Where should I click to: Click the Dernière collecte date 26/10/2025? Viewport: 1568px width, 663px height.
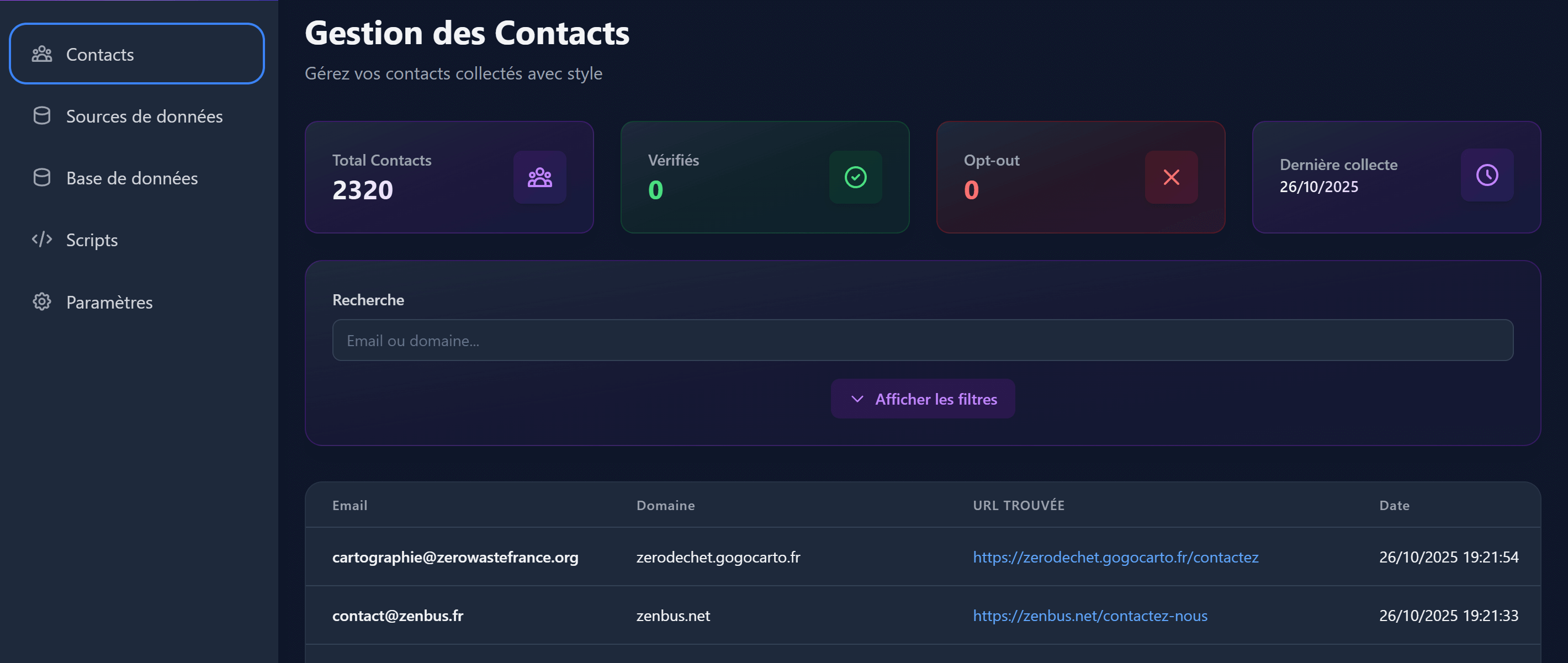(1318, 186)
